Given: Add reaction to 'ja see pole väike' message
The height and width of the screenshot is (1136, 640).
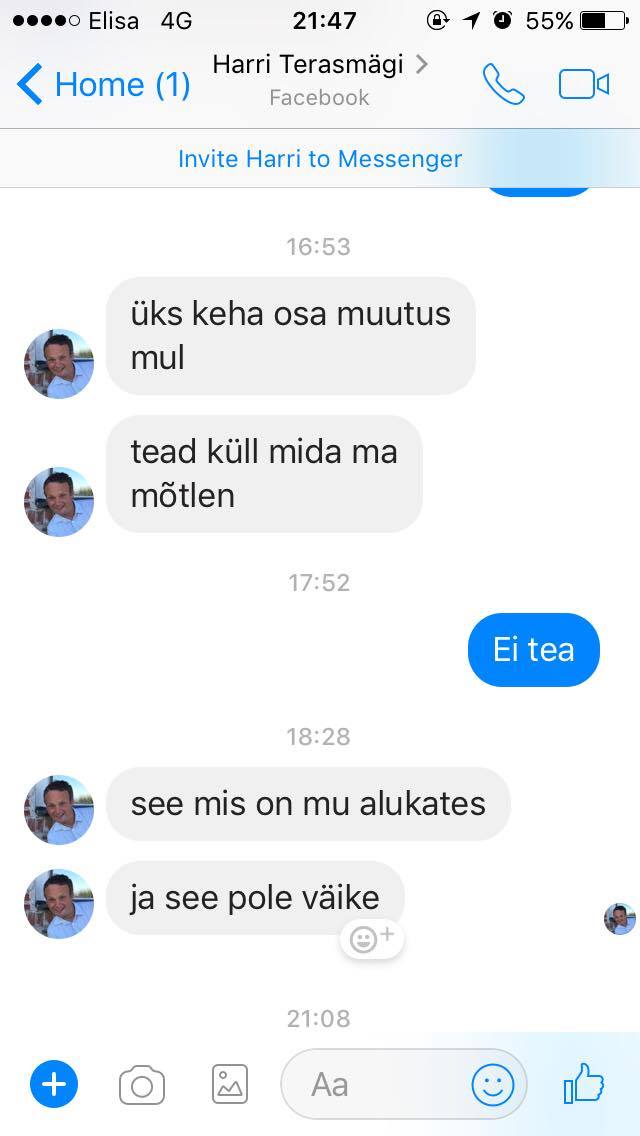Looking at the screenshot, I should 372,939.
